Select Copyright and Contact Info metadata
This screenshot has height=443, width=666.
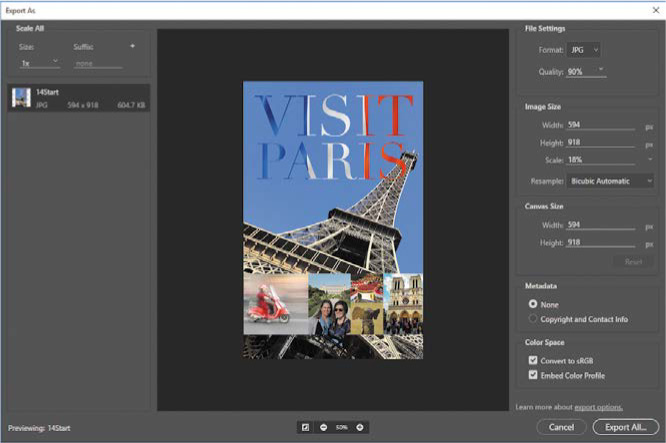tap(533, 319)
